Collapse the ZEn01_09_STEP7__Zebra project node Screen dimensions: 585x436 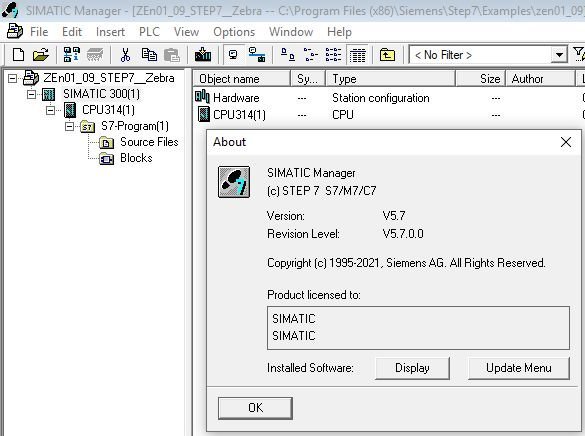pyautogui.click(x=12, y=78)
